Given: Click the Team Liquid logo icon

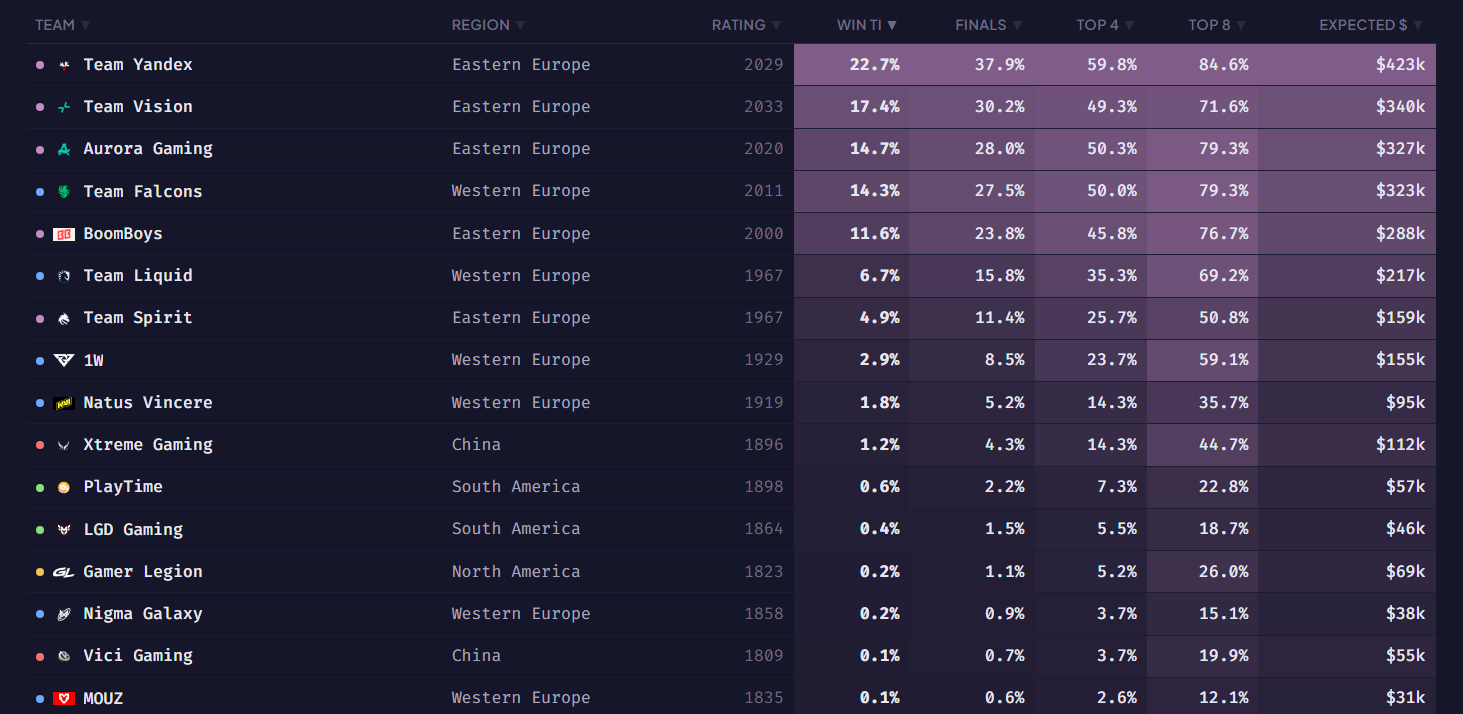Looking at the screenshot, I should [x=64, y=276].
